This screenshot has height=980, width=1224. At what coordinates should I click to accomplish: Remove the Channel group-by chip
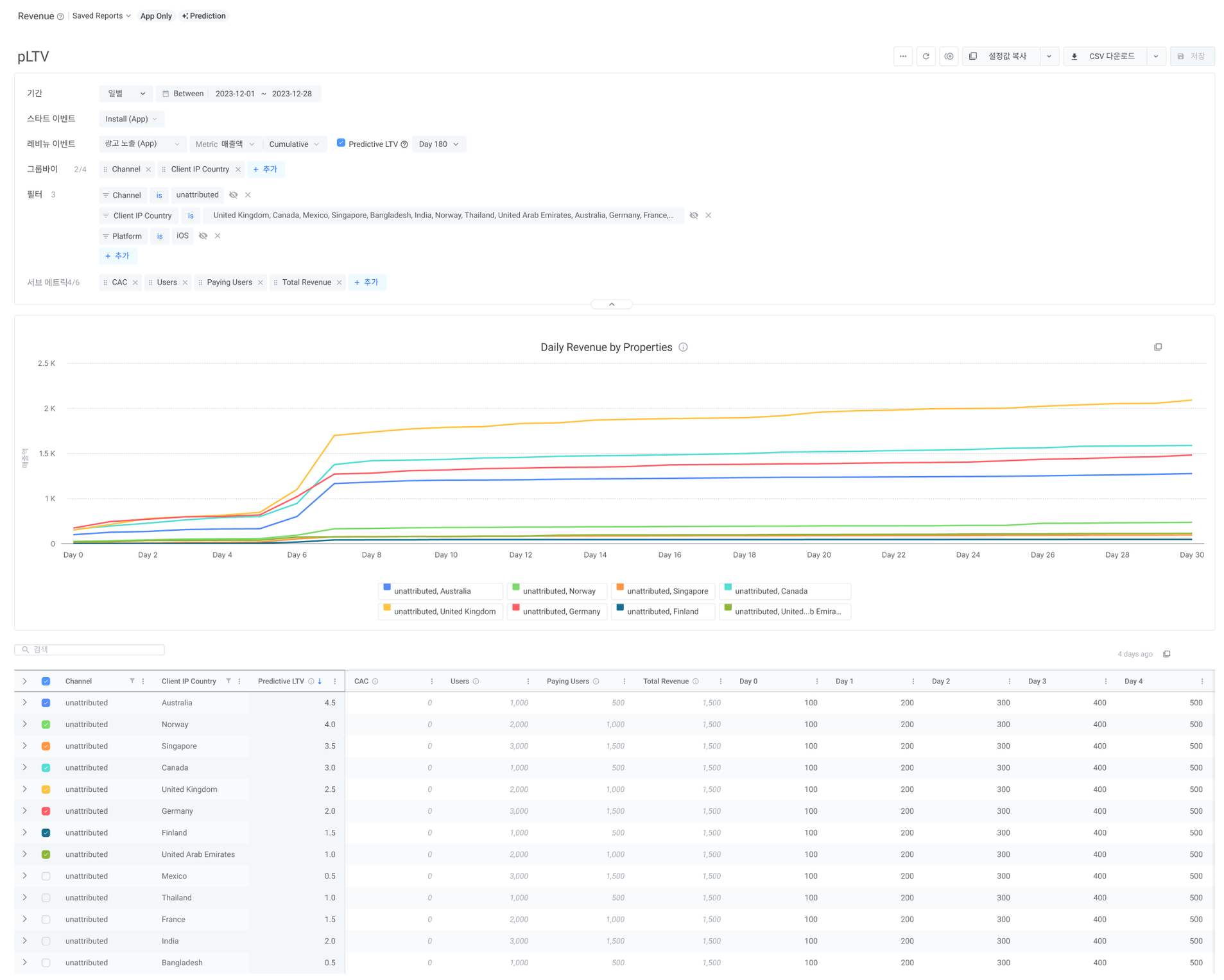pyautogui.click(x=148, y=169)
